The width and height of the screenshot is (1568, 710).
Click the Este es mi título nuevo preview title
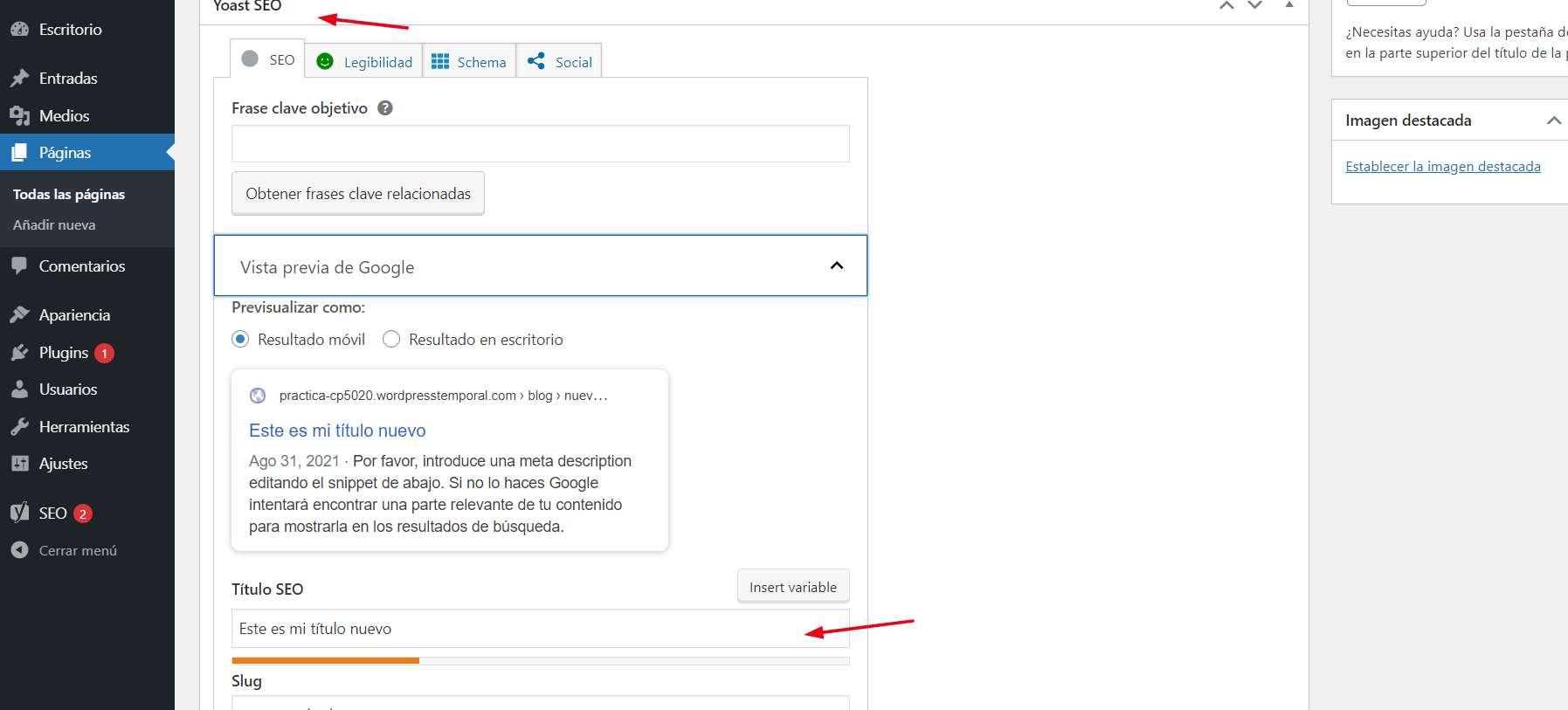click(337, 431)
